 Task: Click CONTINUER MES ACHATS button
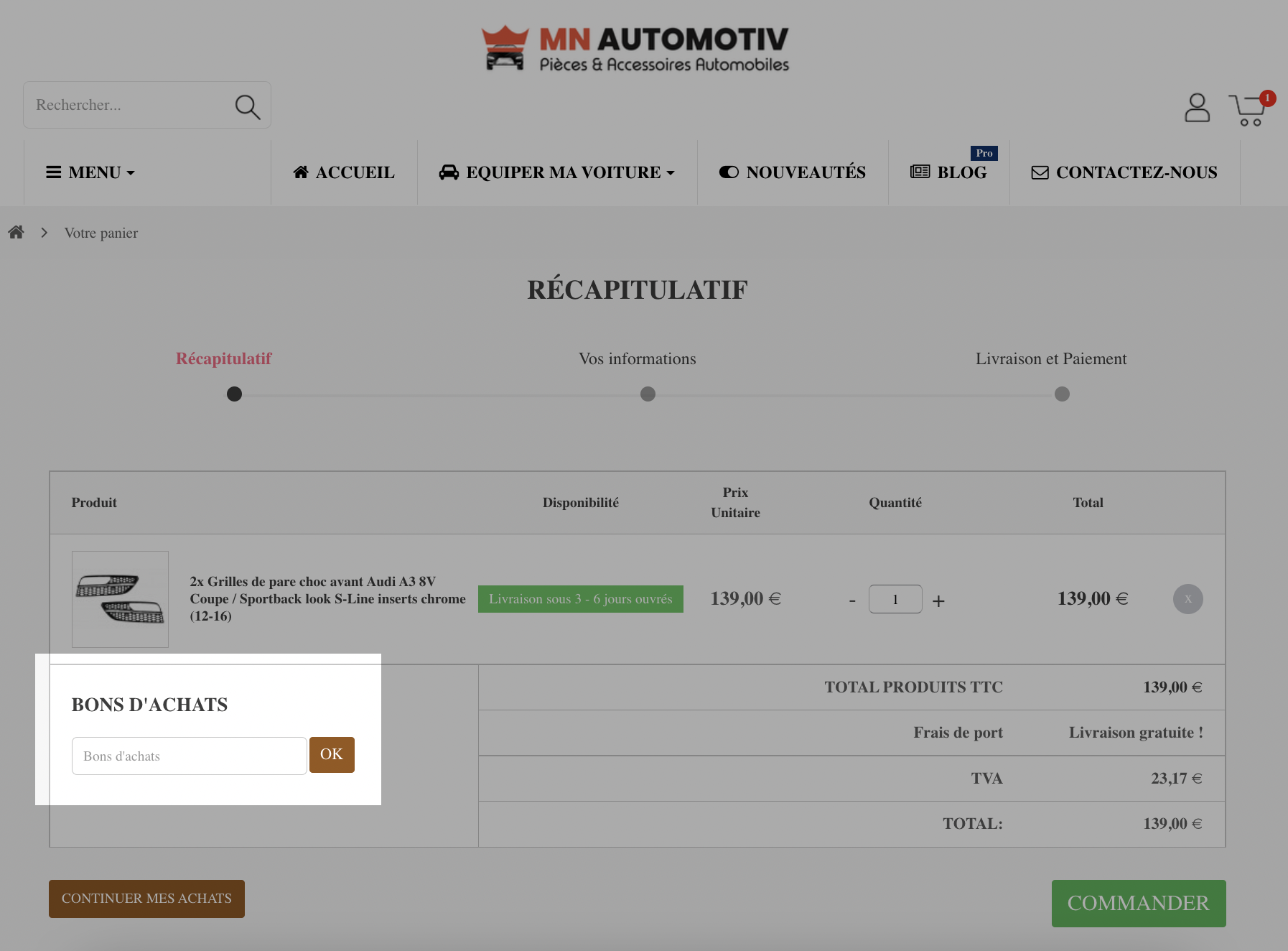146,899
